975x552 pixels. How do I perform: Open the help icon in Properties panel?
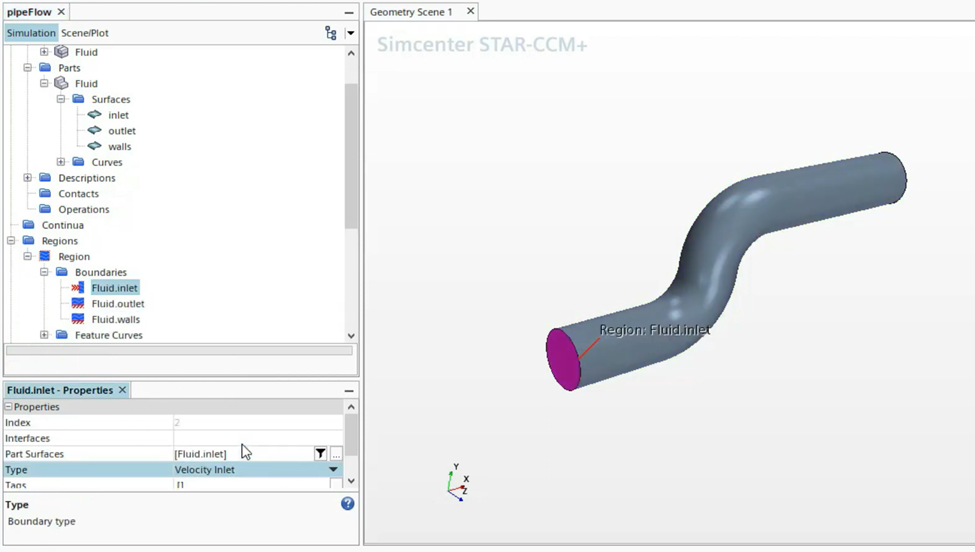coord(347,504)
